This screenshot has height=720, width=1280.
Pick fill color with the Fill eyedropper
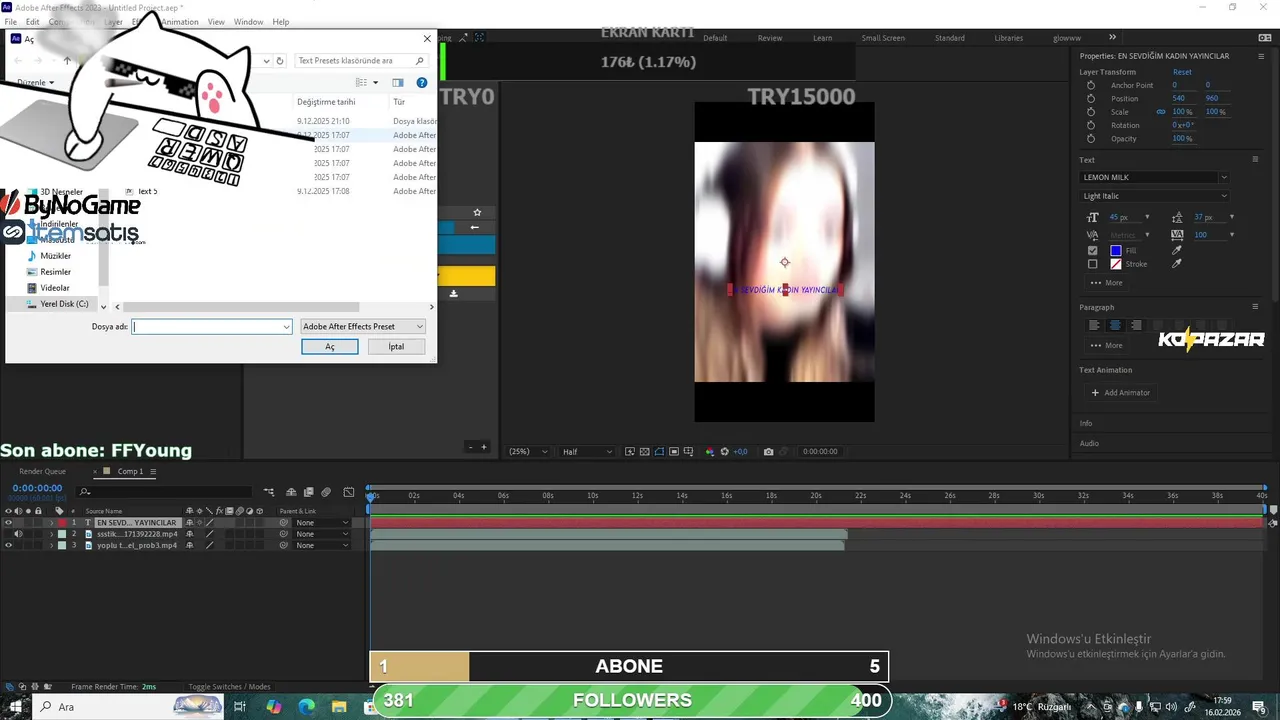pyautogui.click(x=1176, y=250)
